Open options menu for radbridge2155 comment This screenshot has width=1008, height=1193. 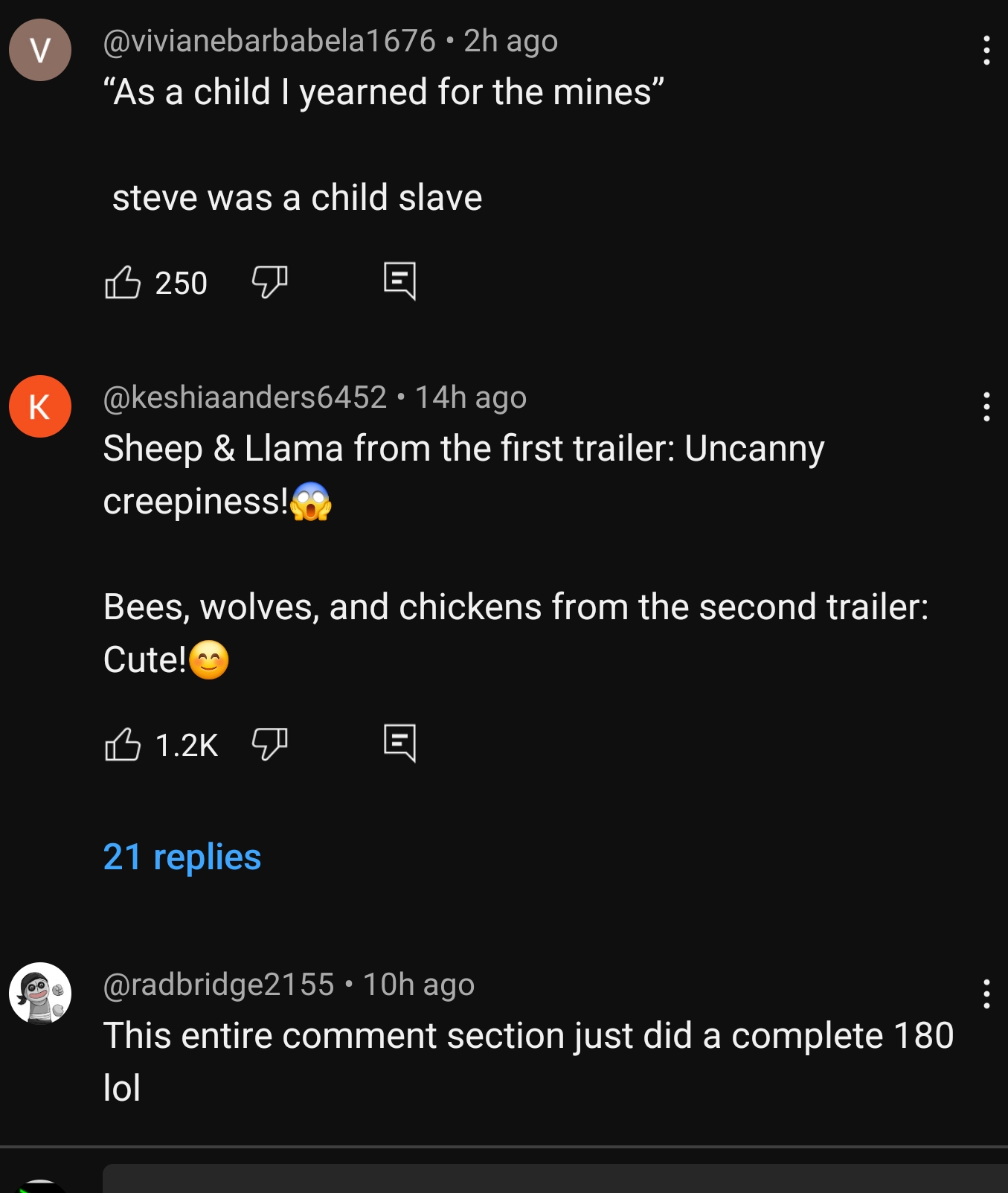click(986, 994)
